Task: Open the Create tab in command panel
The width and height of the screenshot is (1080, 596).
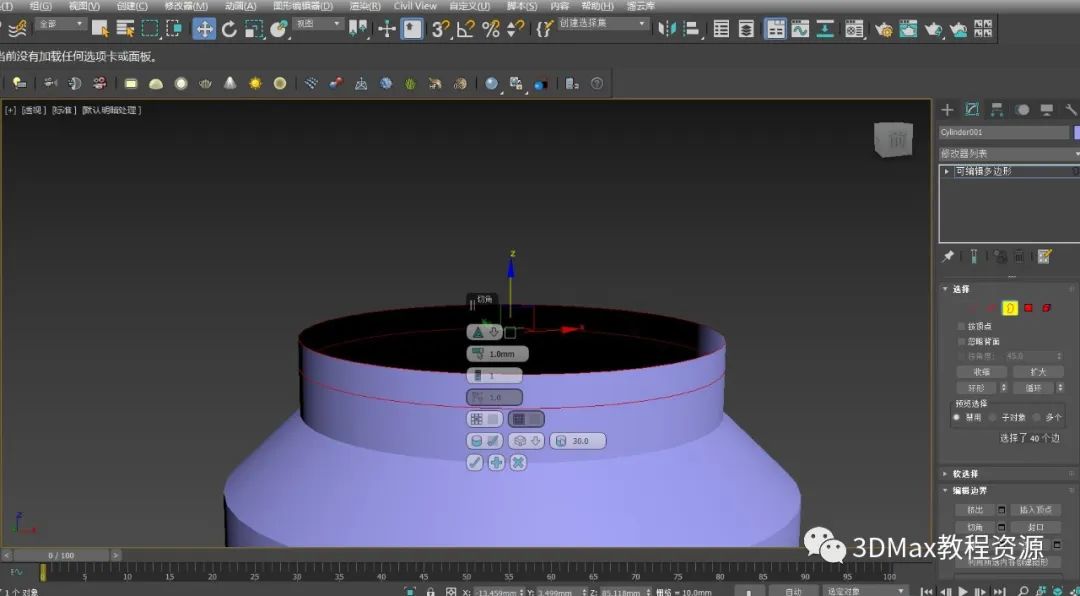Action: click(947, 109)
